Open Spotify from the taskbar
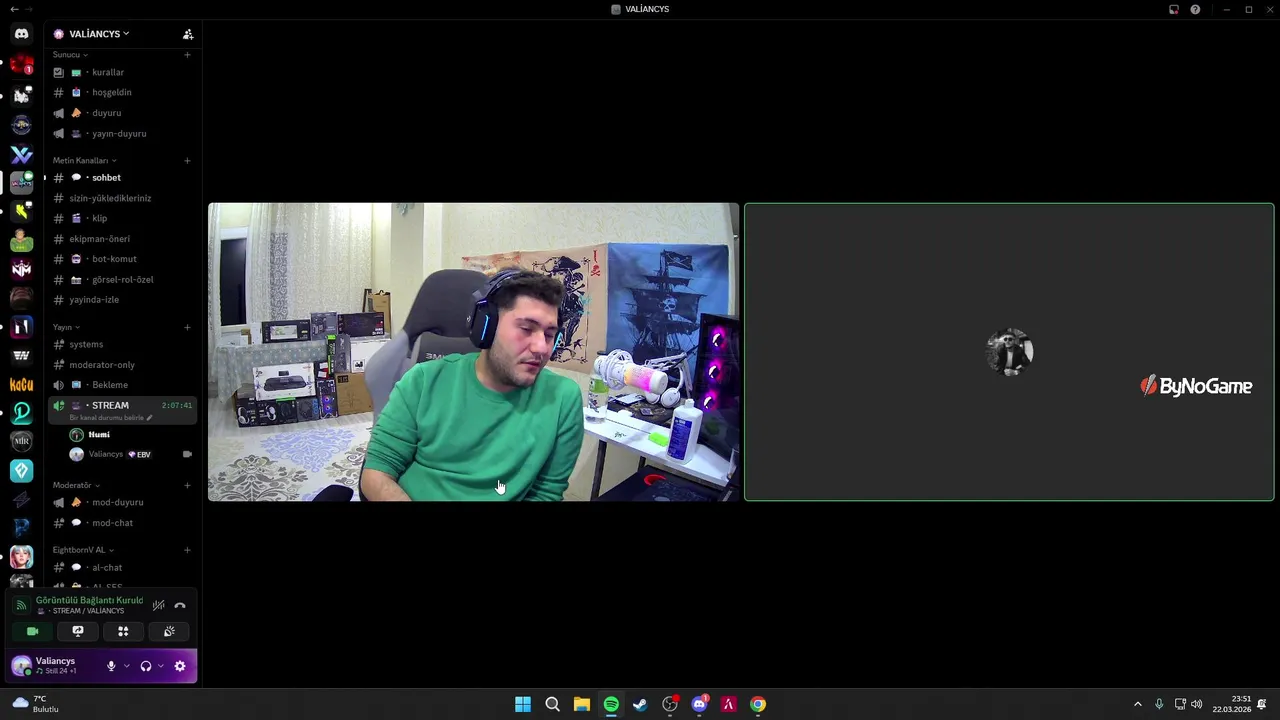1280x720 pixels. coord(611,704)
